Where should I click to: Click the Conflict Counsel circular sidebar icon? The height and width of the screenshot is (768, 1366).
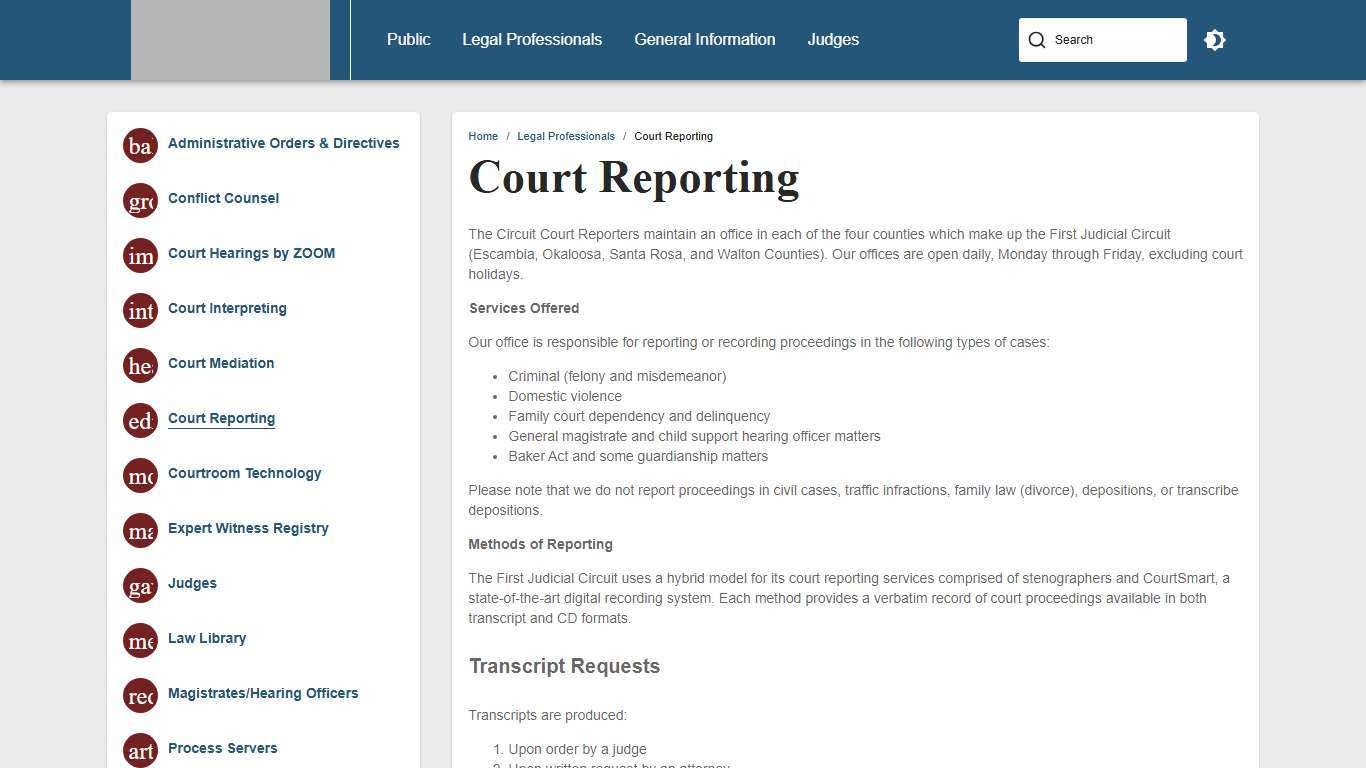pos(140,200)
